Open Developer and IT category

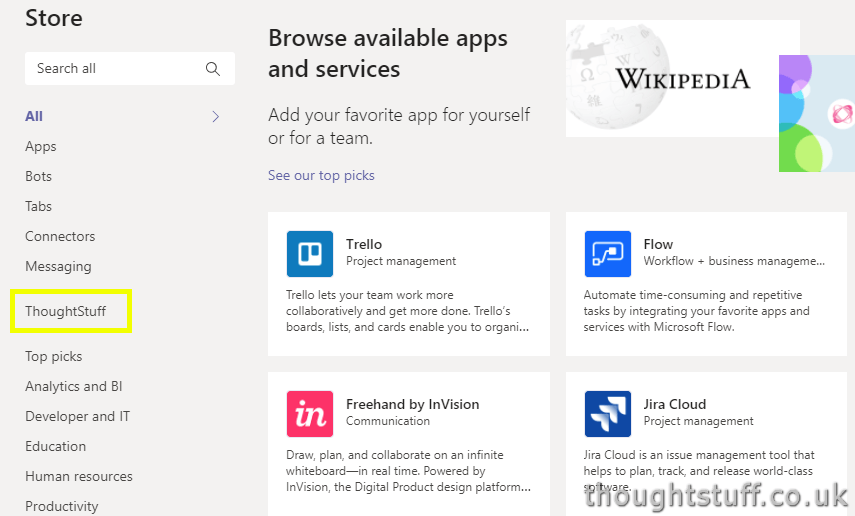pyautogui.click(x=77, y=416)
